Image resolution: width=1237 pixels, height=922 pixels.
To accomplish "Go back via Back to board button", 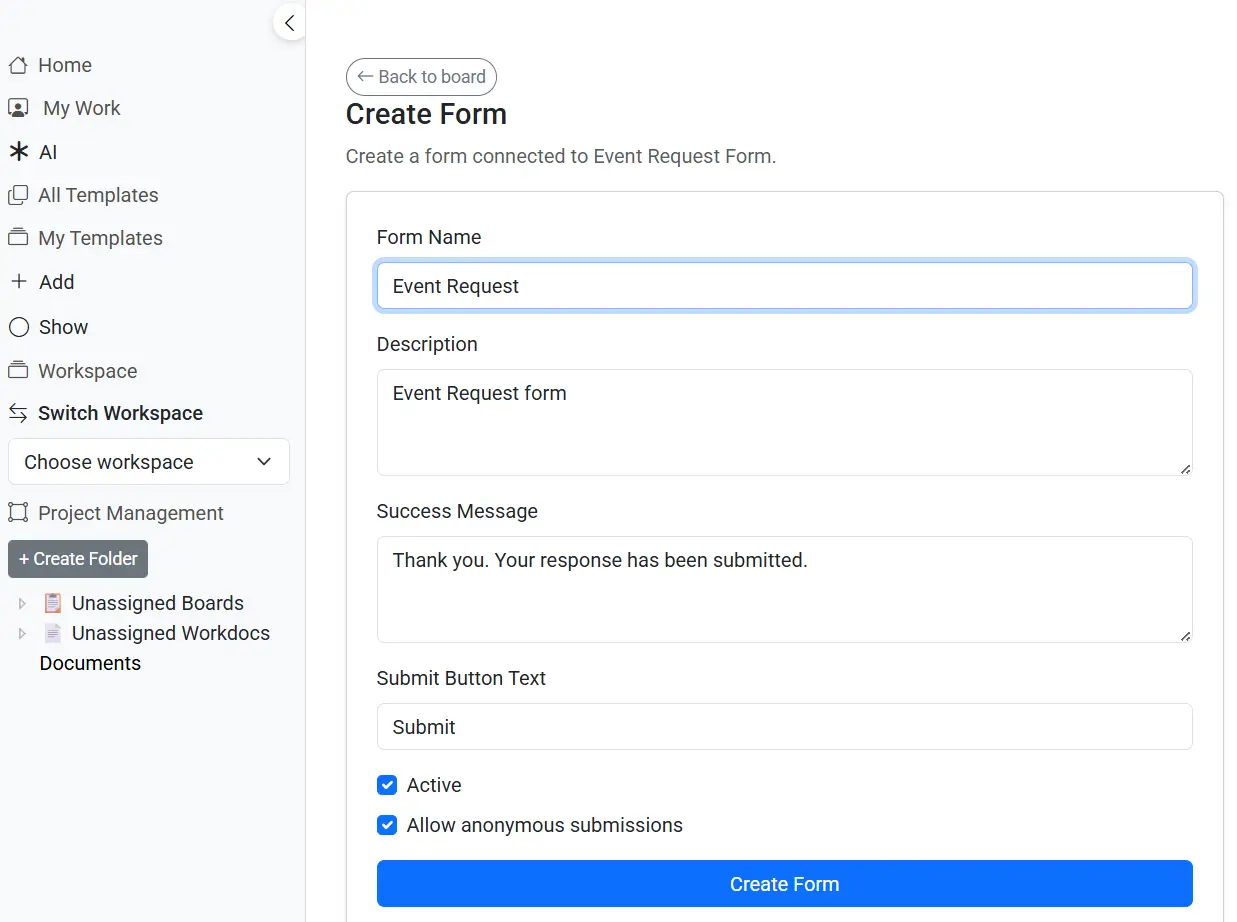I will pyautogui.click(x=421, y=77).
